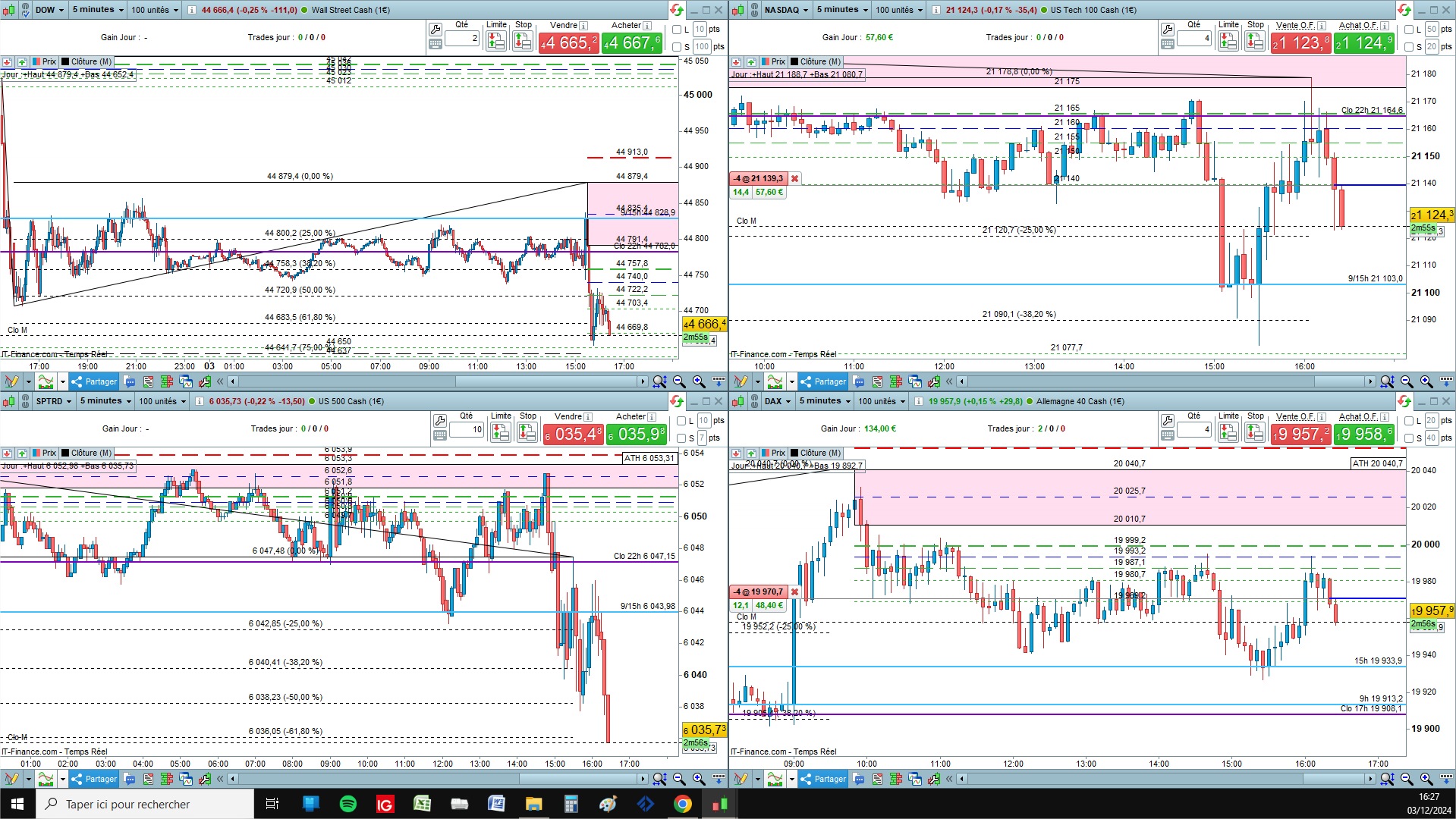
Task: Open chat bubble icon in DOW chart toolbar
Action: [x=130, y=381]
